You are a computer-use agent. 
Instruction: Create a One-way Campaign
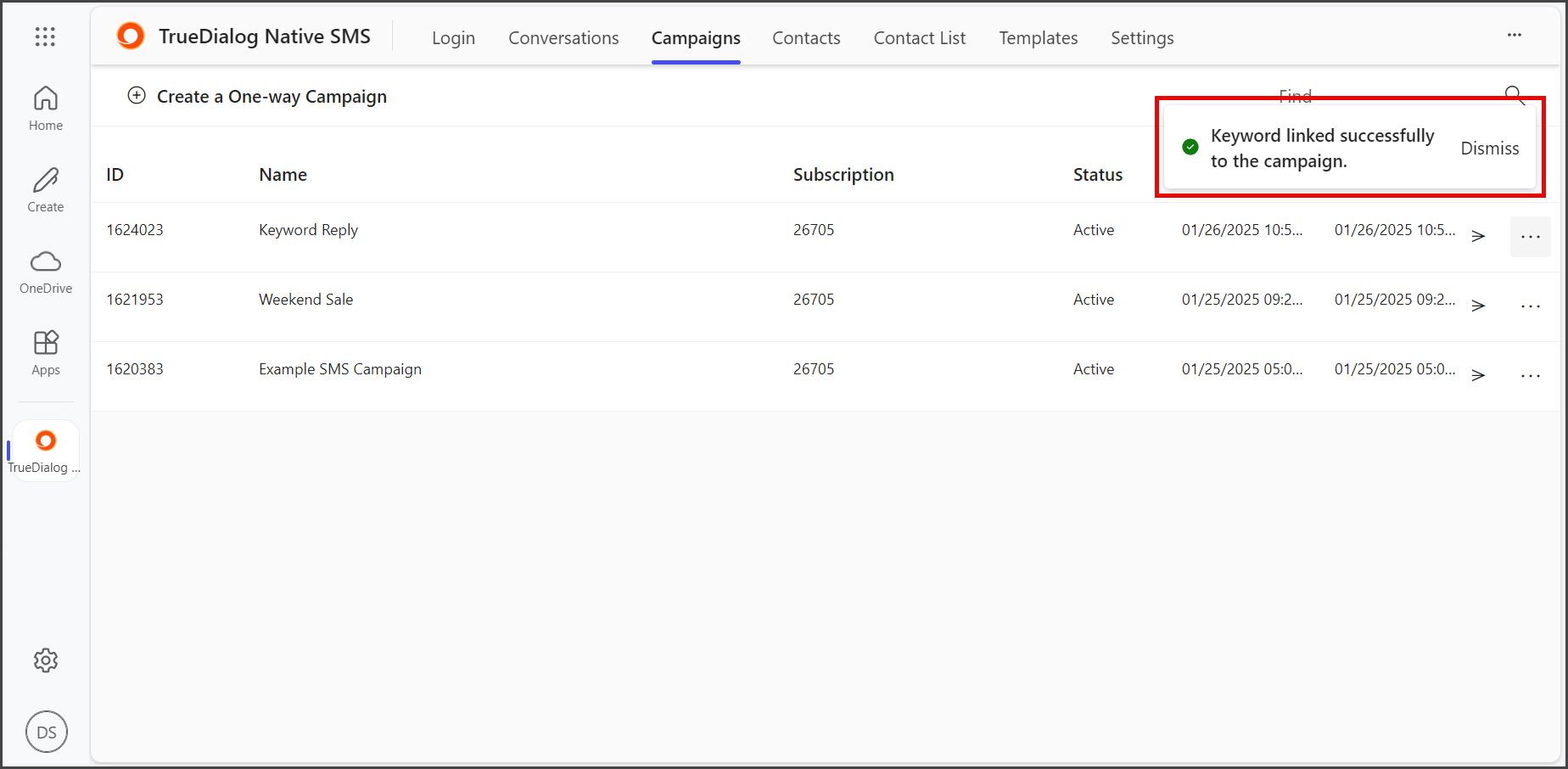(x=257, y=97)
